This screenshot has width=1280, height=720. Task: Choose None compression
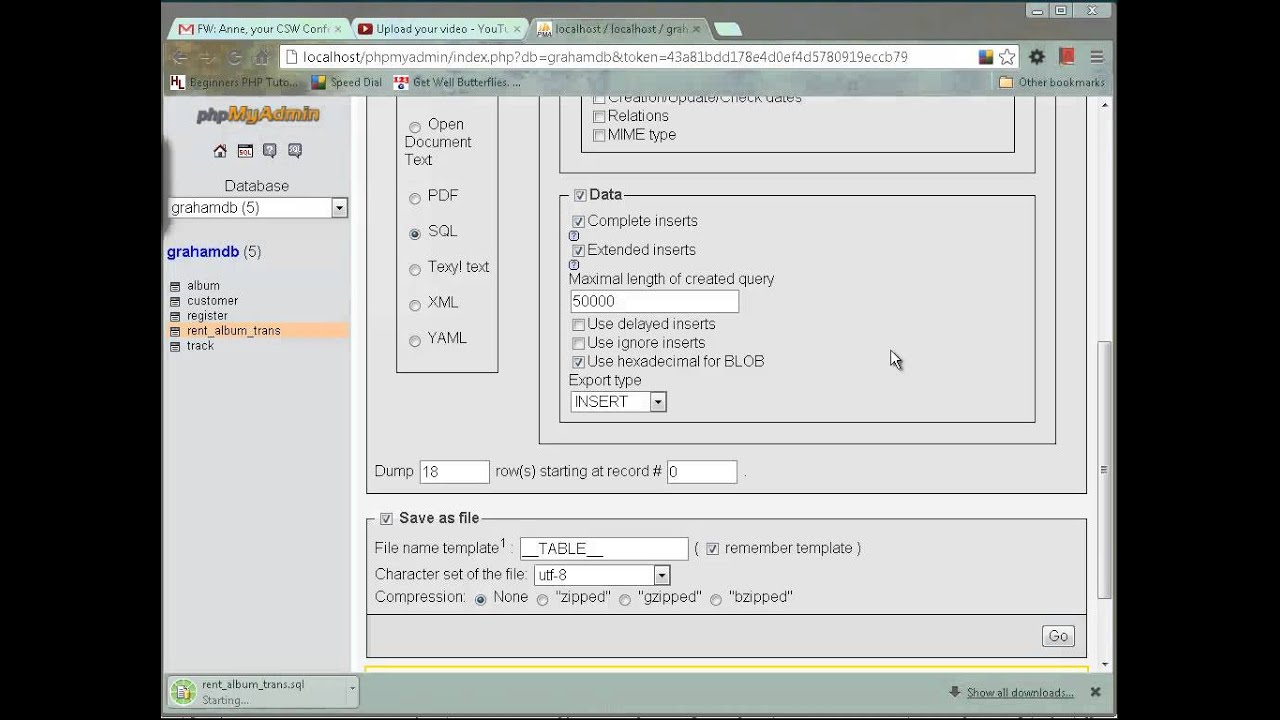tap(481, 599)
